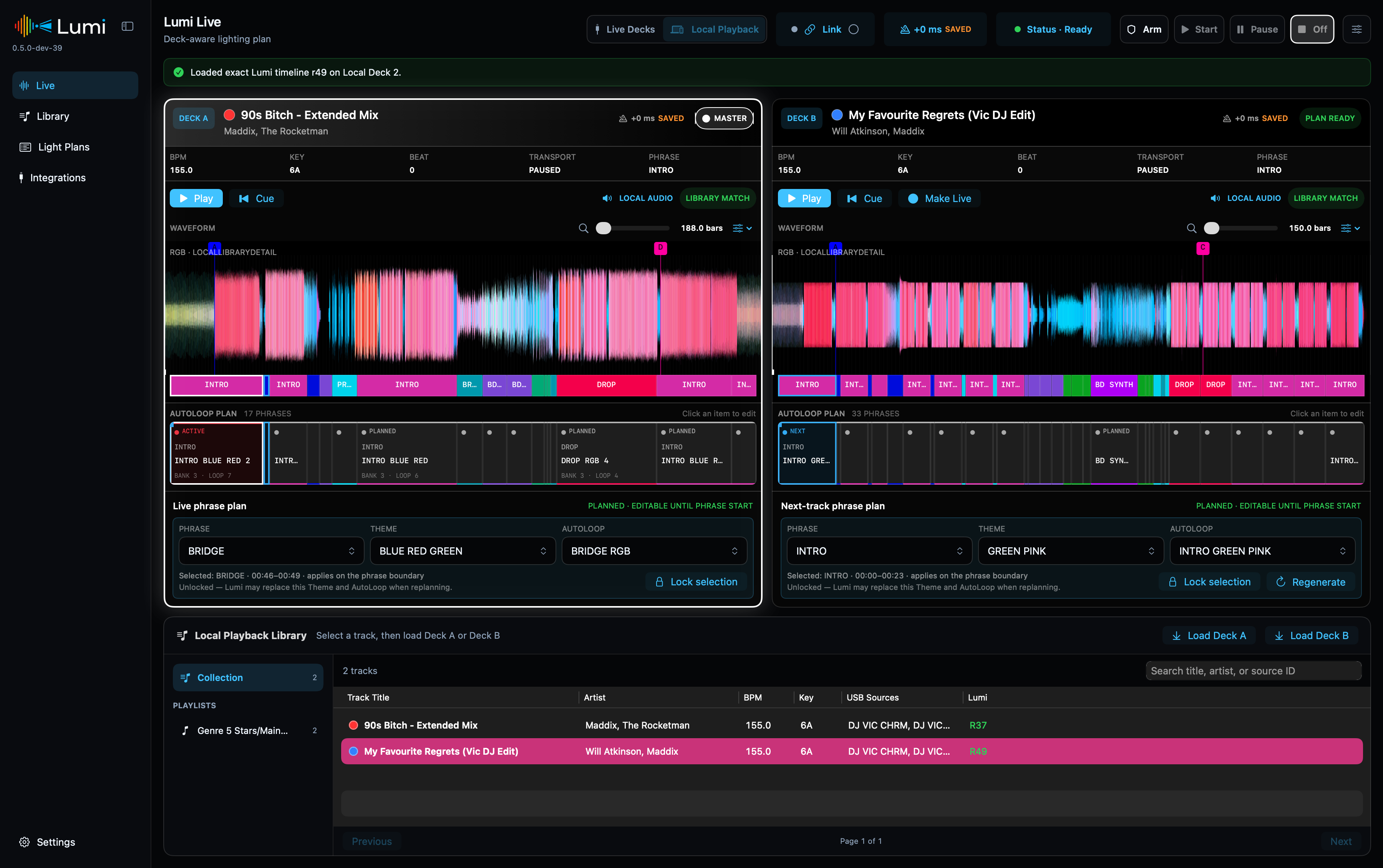Open Next-track PHRASE dropdown INTRO
The width and height of the screenshot is (1383, 868).
pyautogui.click(x=879, y=550)
